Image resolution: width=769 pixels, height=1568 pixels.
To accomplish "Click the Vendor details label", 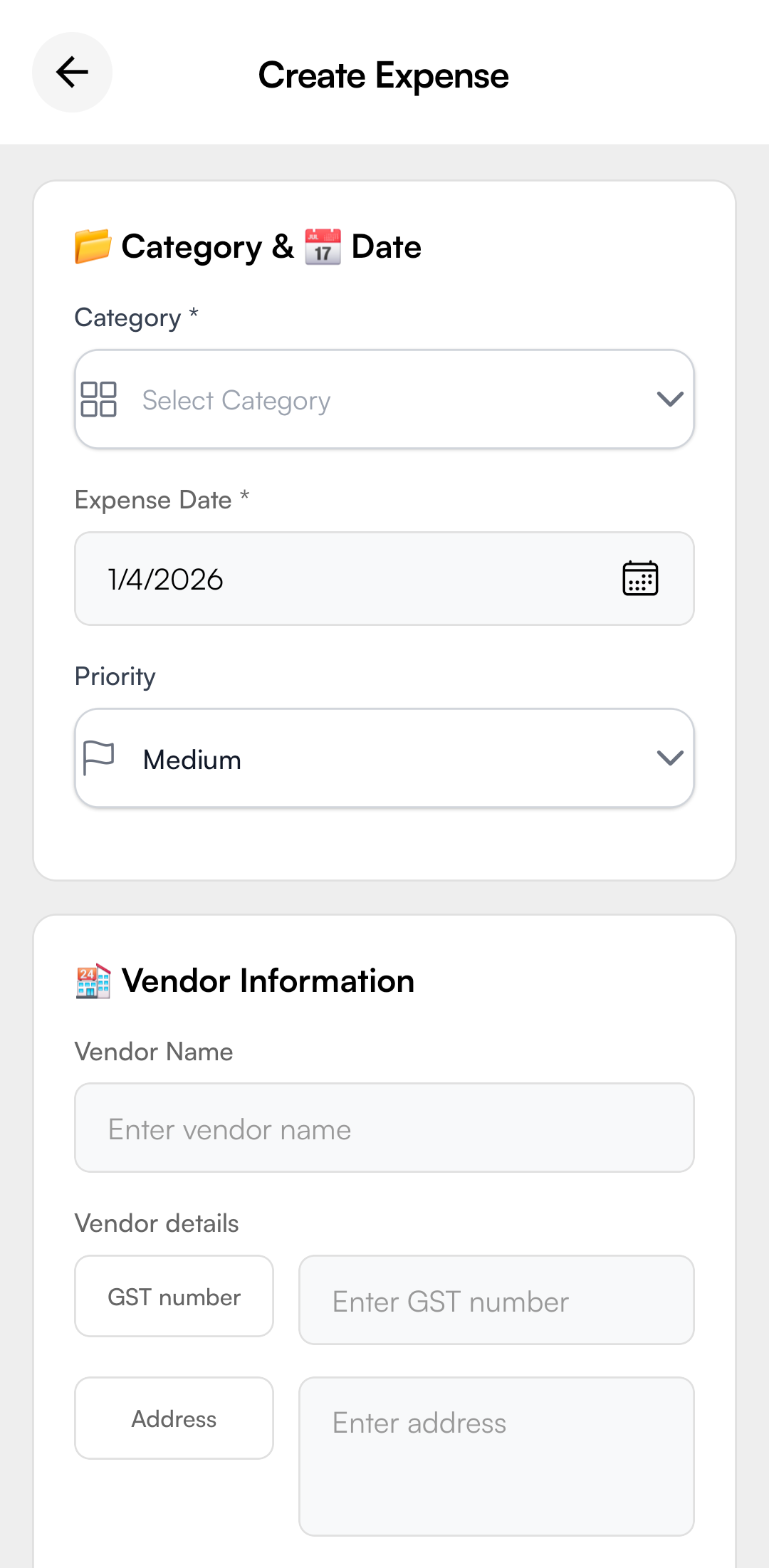I will (157, 1223).
